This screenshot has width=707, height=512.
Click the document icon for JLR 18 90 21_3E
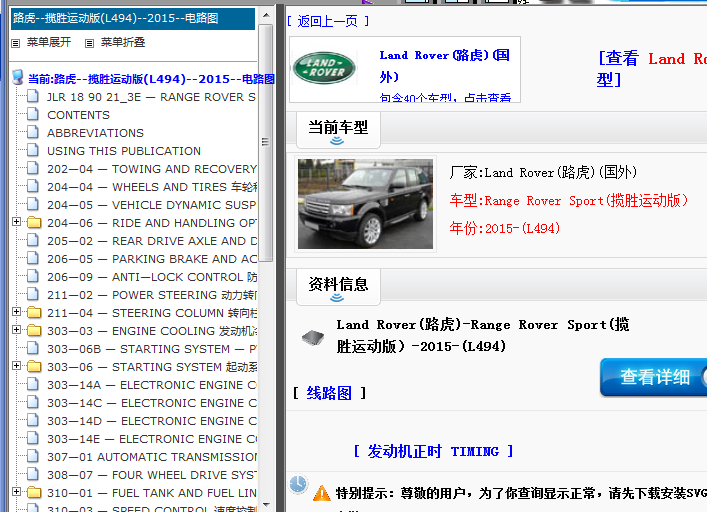point(32,96)
